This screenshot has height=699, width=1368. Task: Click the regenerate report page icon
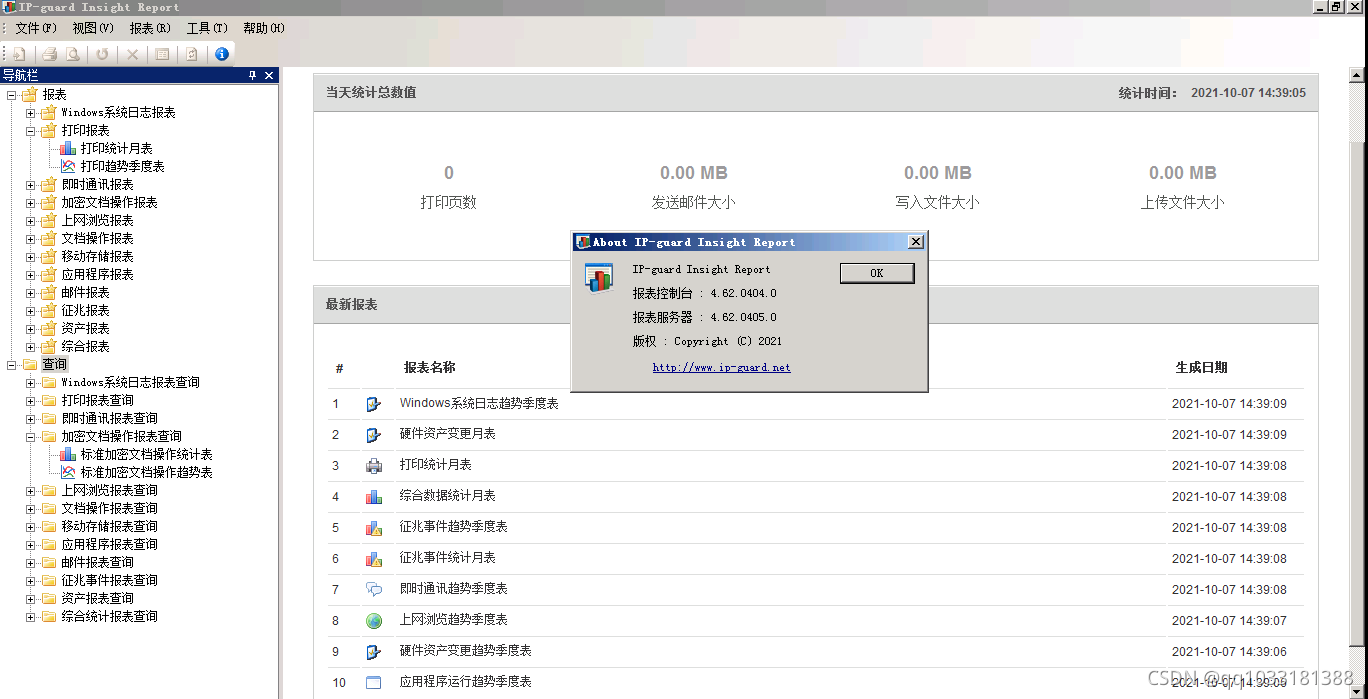[x=192, y=54]
